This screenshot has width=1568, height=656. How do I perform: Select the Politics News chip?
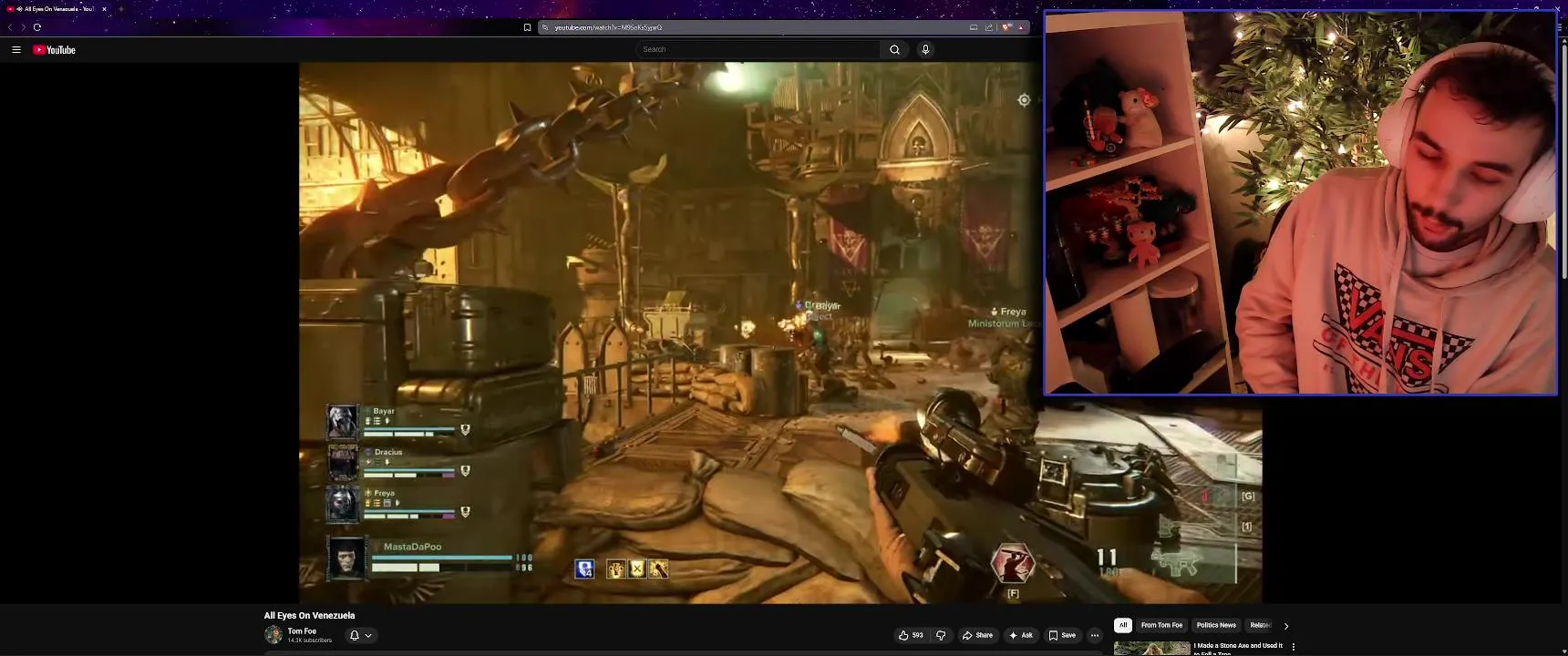[x=1216, y=625]
